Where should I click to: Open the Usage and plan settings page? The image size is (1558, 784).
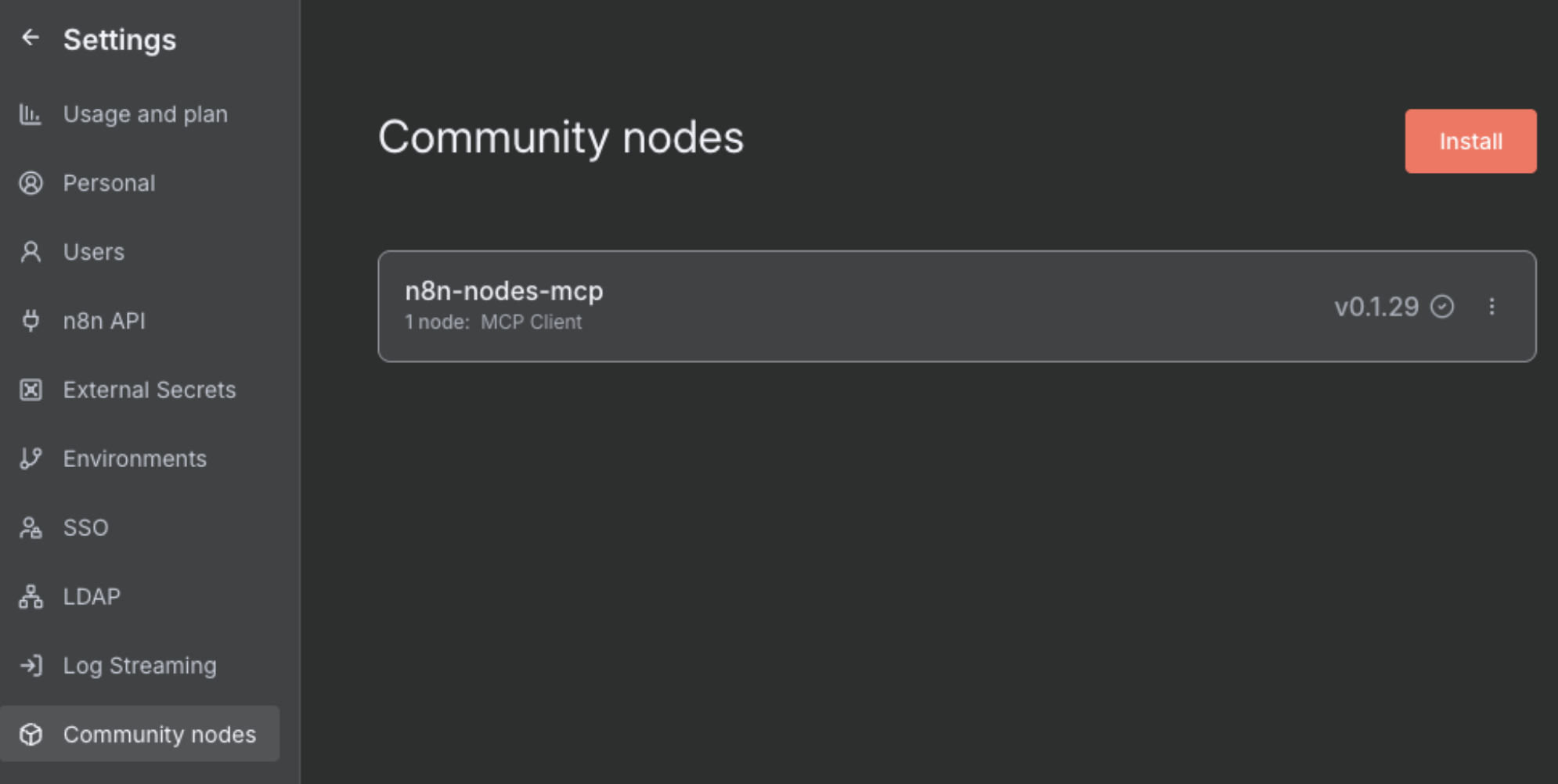pyautogui.click(x=145, y=114)
